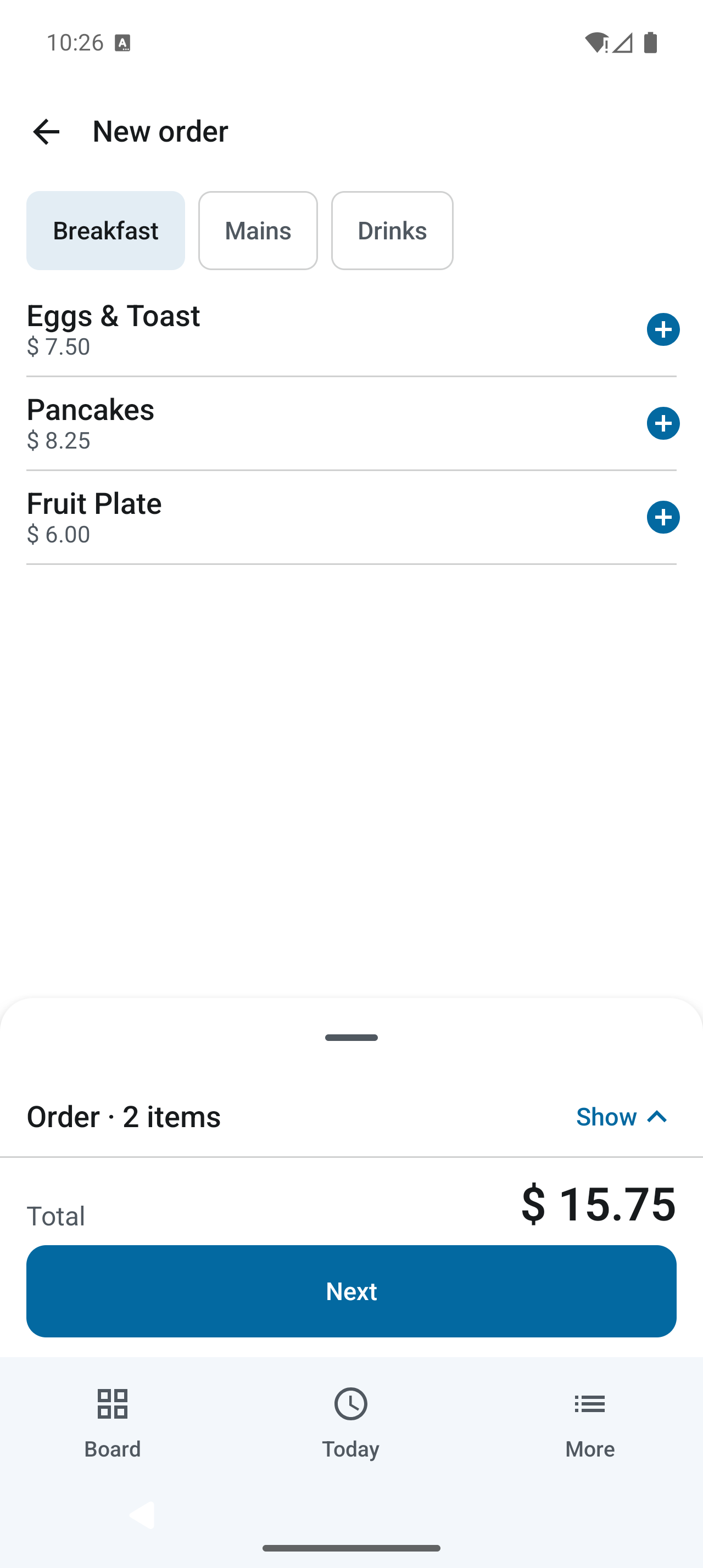This screenshot has width=703, height=1568.
Task: Select the Breakfast category chip
Action: 105,231
